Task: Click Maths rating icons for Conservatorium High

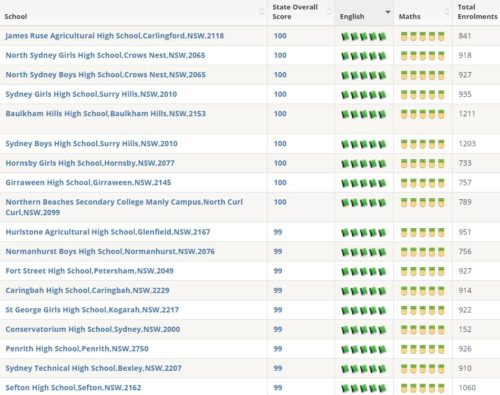Action: tap(423, 330)
